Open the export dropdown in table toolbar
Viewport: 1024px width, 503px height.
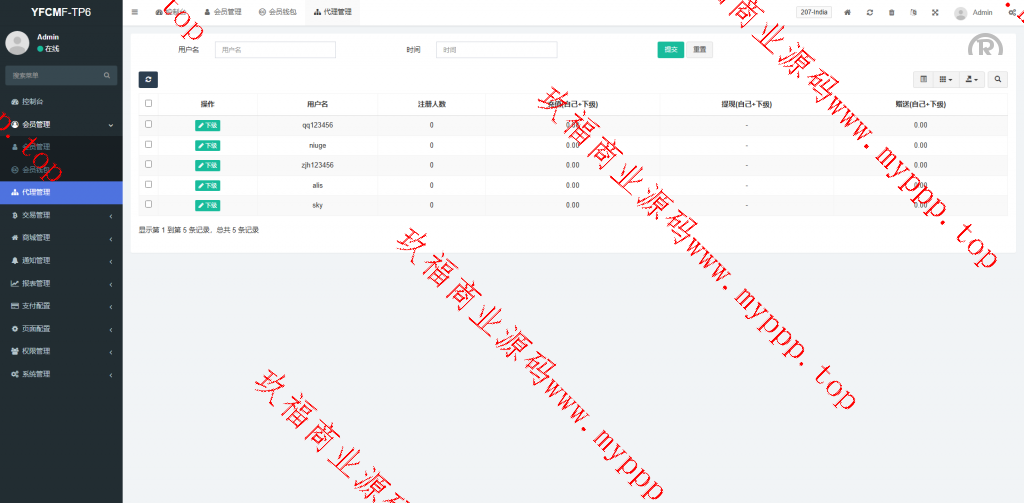tap(971, 79)
